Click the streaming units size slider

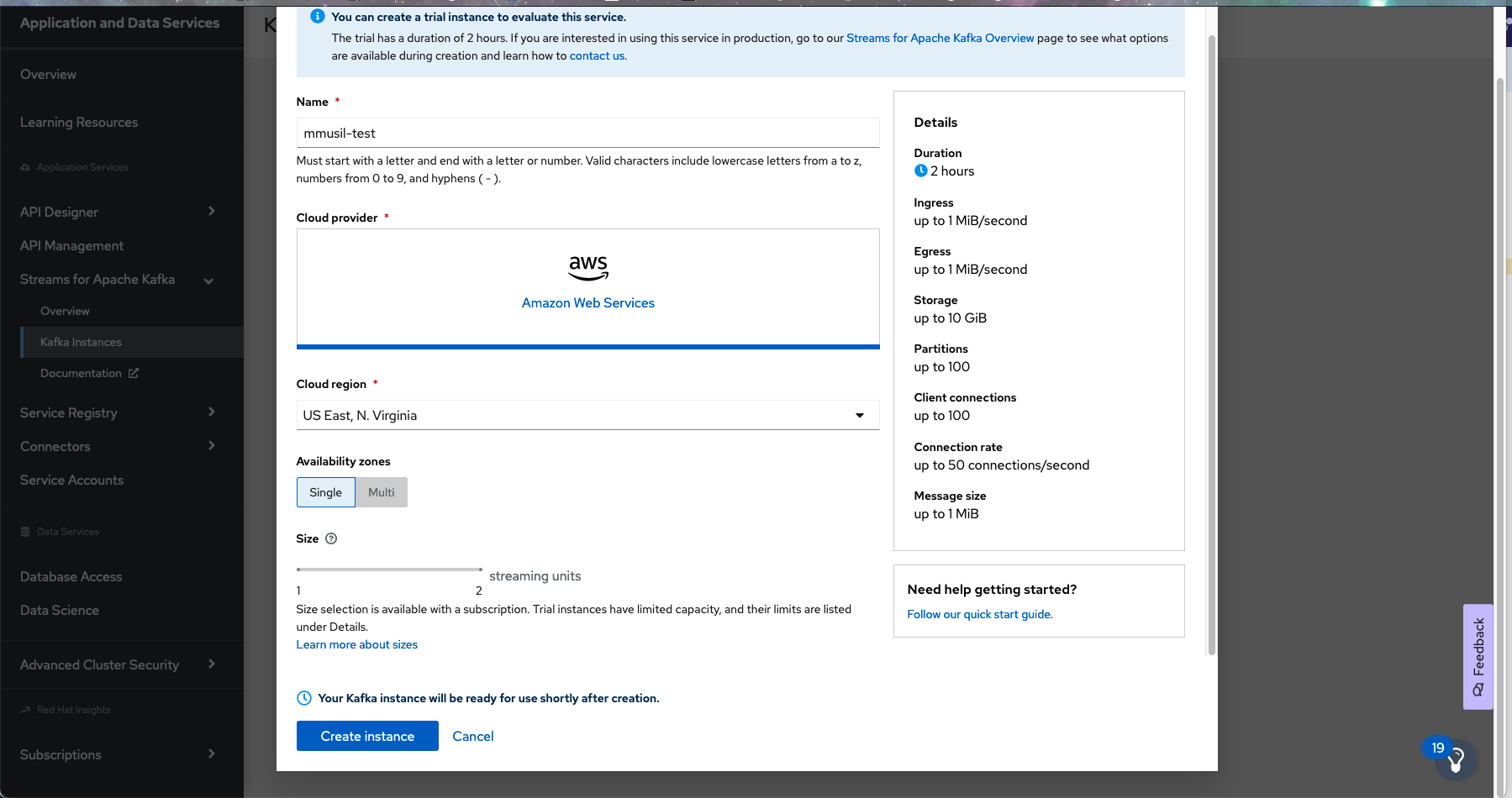tap(389, 570)
